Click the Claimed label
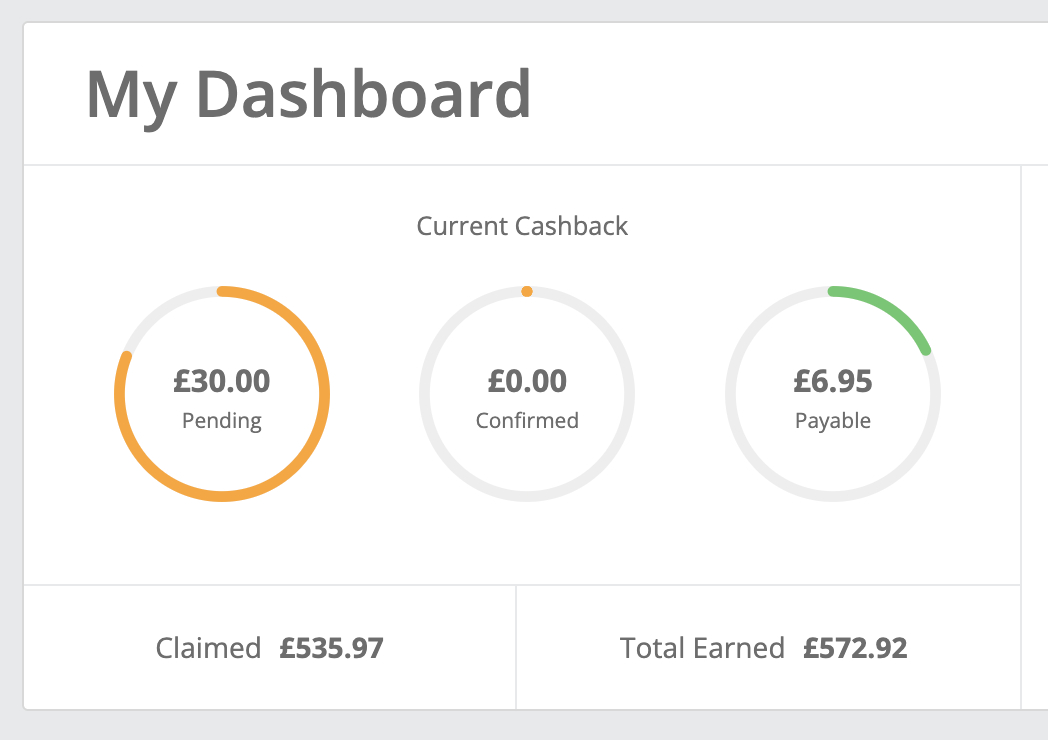Viewport: 1048px width, 740px height. [x=208, y=648]
